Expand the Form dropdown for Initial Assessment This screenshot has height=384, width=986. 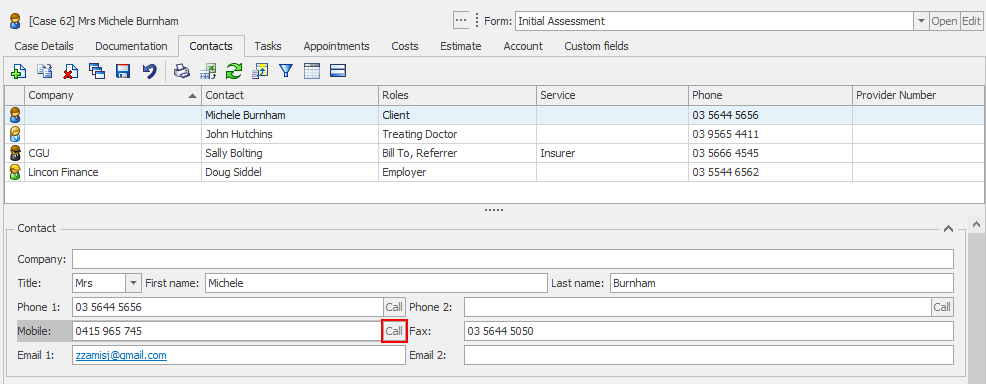click(x=921, y=21)
